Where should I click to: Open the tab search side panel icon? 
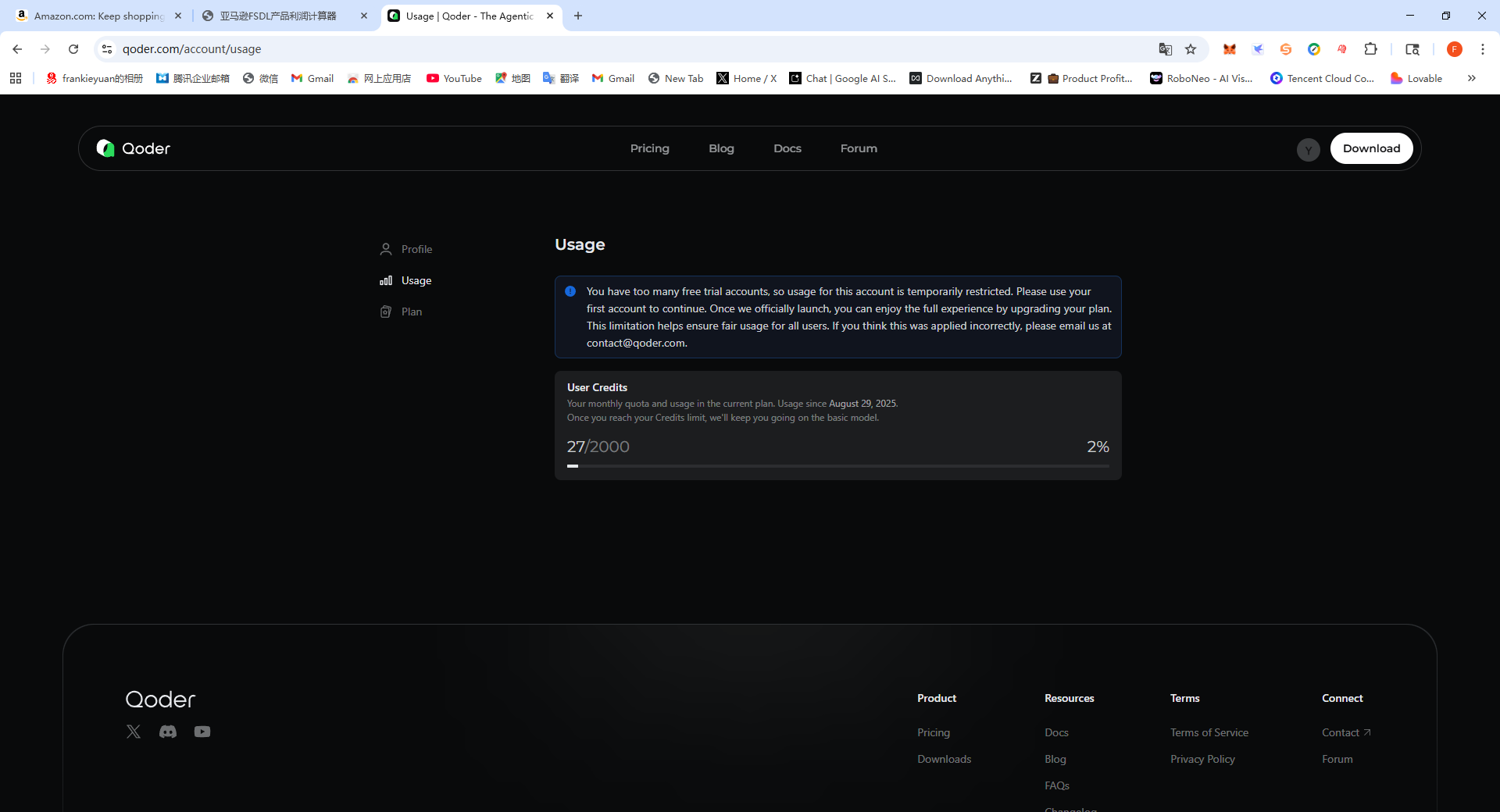1412,49
